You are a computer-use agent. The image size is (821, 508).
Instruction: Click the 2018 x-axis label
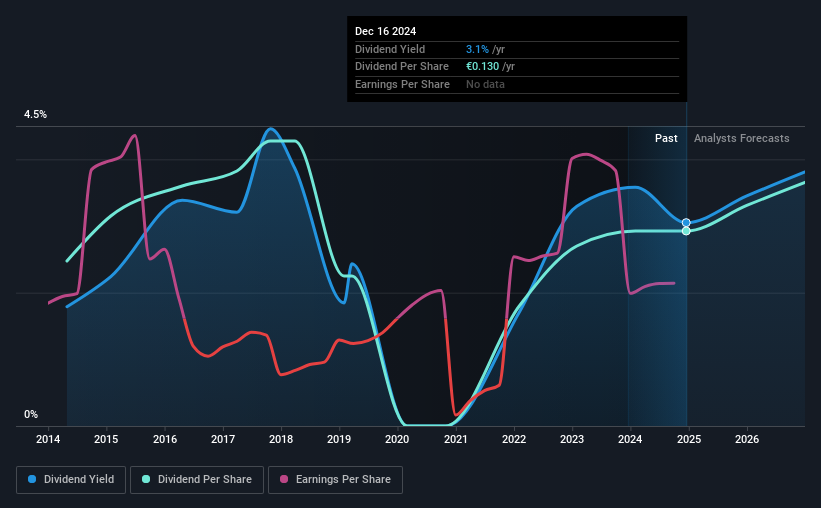pyautogui.click(x=281, y=439)
